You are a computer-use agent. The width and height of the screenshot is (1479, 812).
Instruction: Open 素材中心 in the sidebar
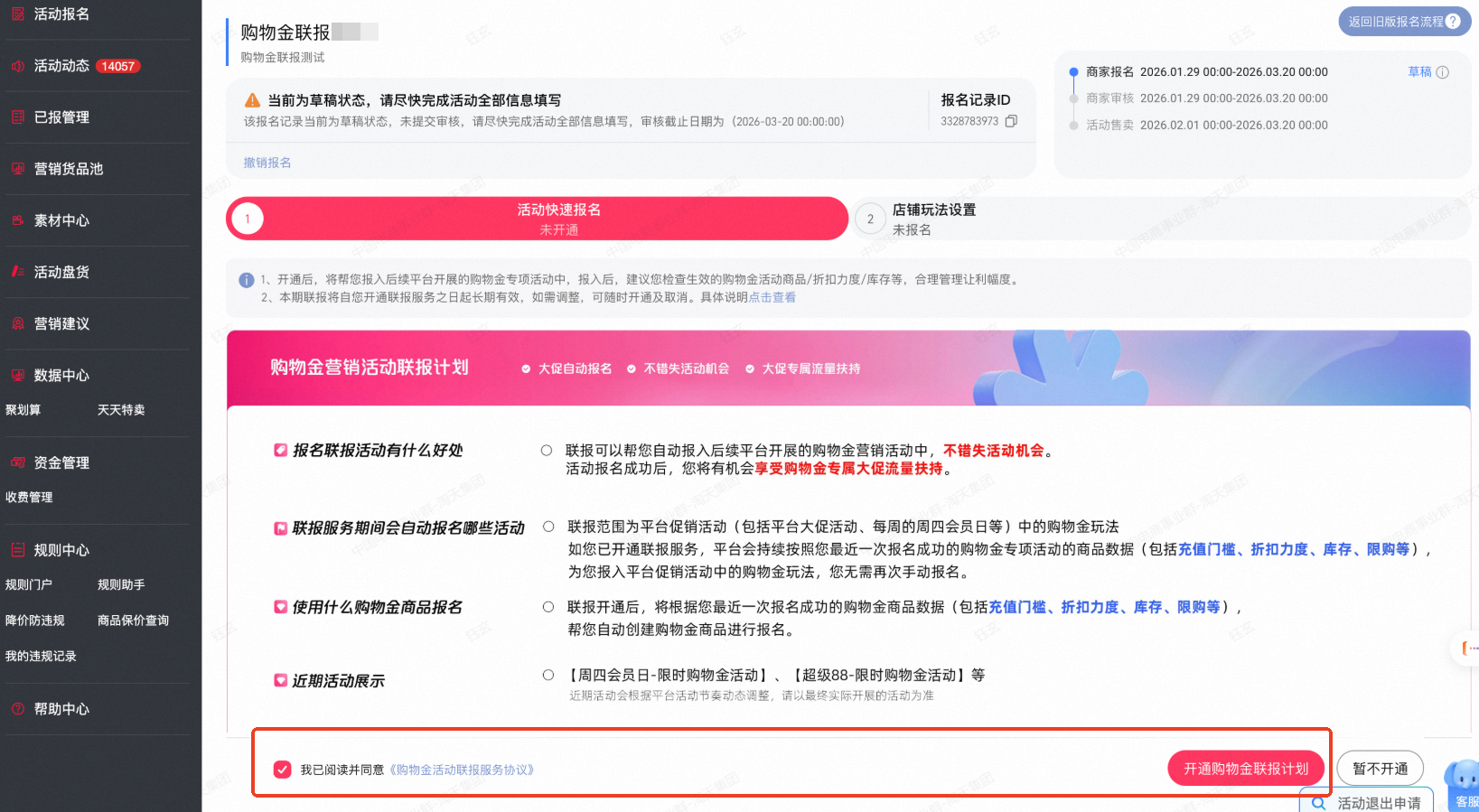[x=61, y=219]
